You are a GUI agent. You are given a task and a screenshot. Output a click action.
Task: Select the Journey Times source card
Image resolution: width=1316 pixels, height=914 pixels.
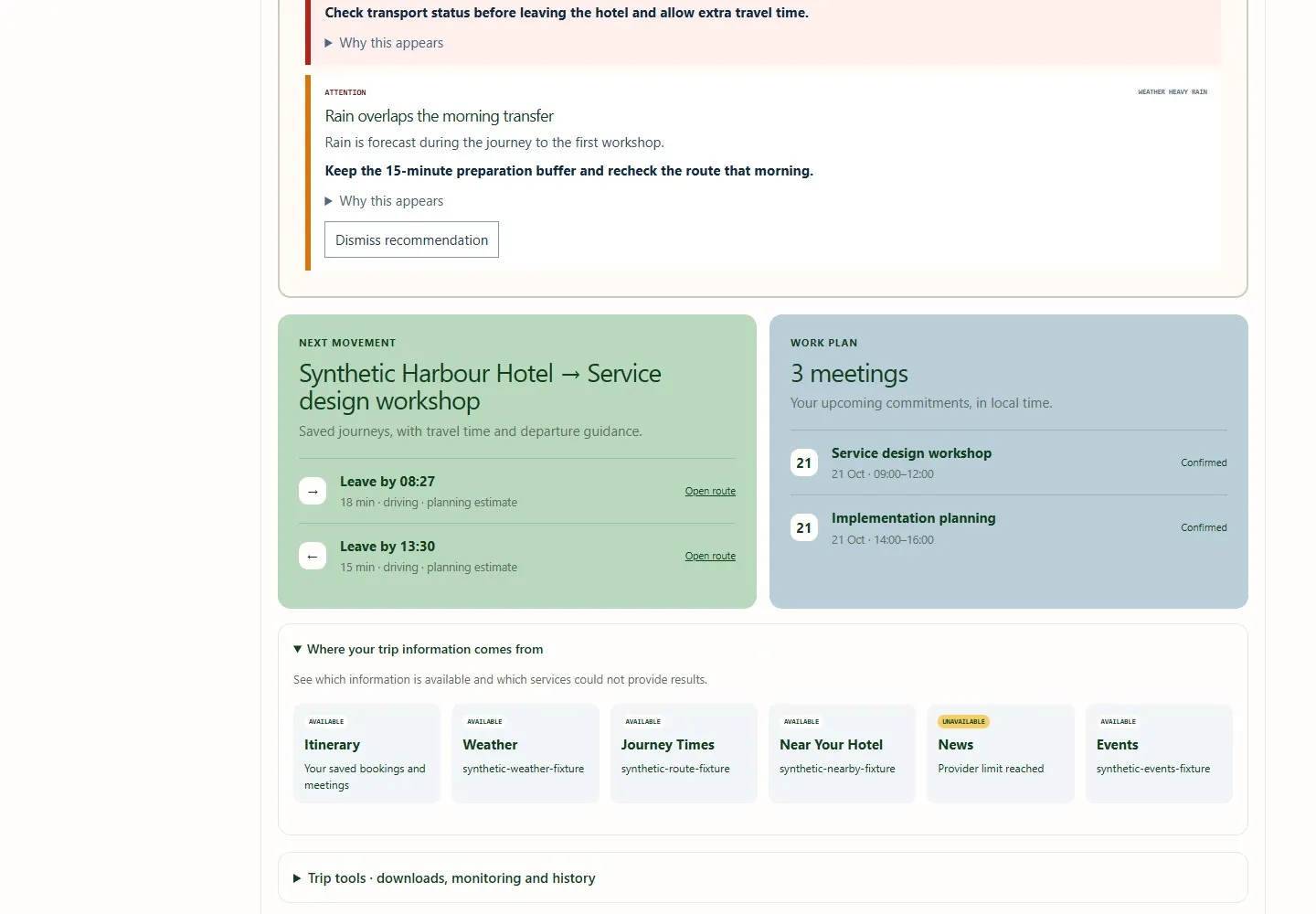coord(684,753)
